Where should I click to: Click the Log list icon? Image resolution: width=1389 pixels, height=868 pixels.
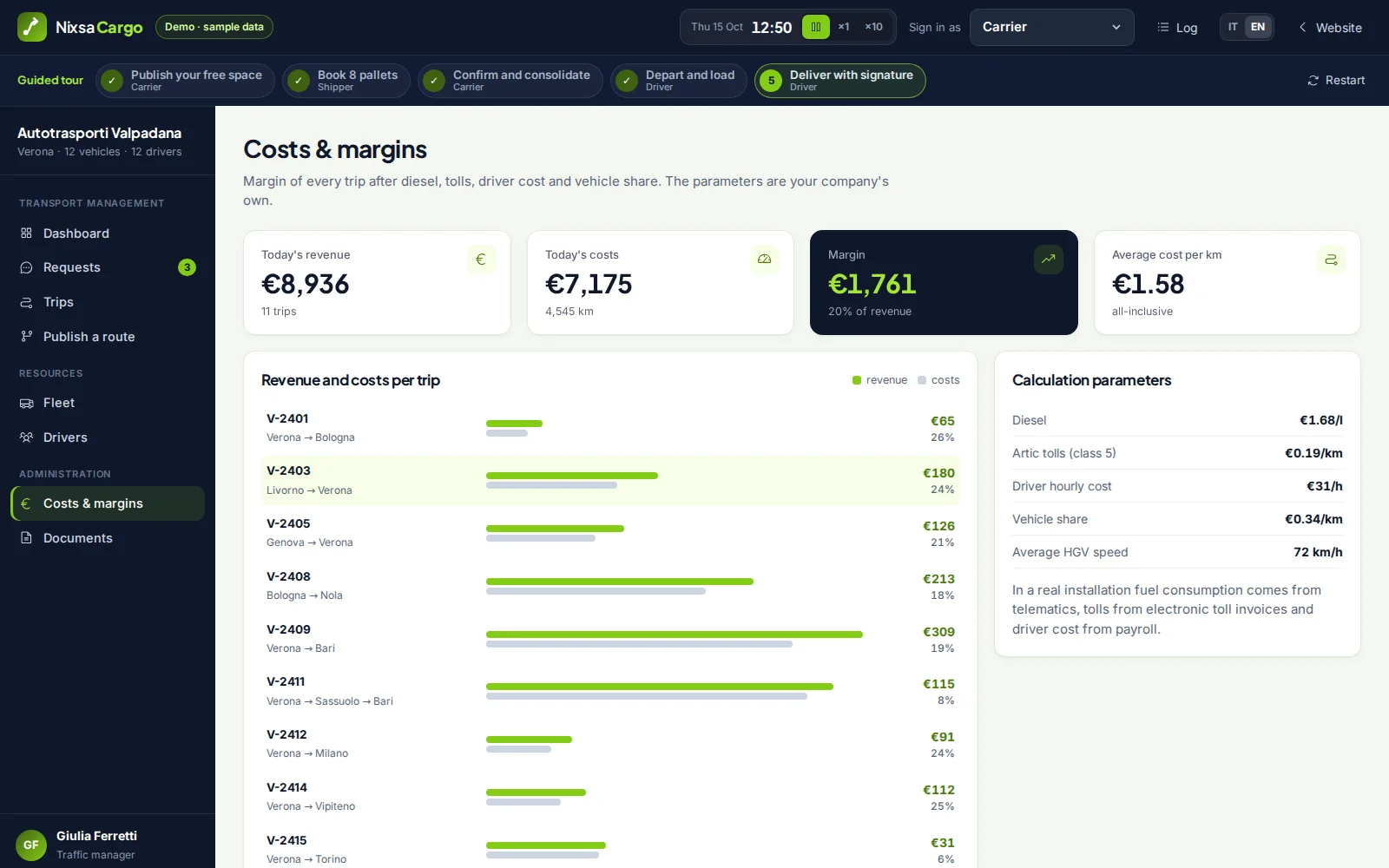1163,28
